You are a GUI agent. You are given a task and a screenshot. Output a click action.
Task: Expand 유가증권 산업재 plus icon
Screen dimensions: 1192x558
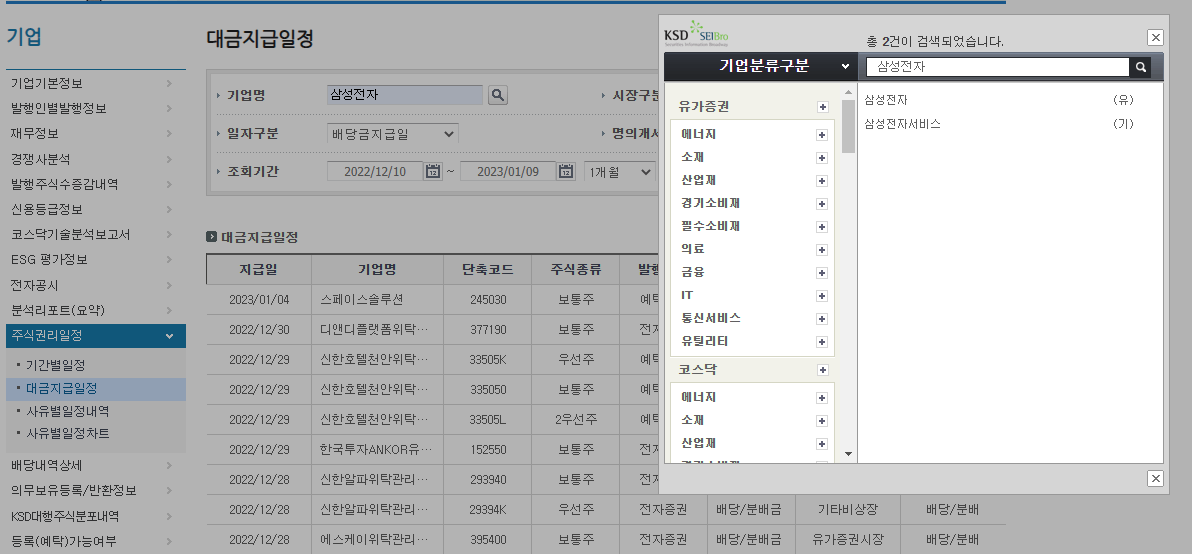tap(822, 181)
